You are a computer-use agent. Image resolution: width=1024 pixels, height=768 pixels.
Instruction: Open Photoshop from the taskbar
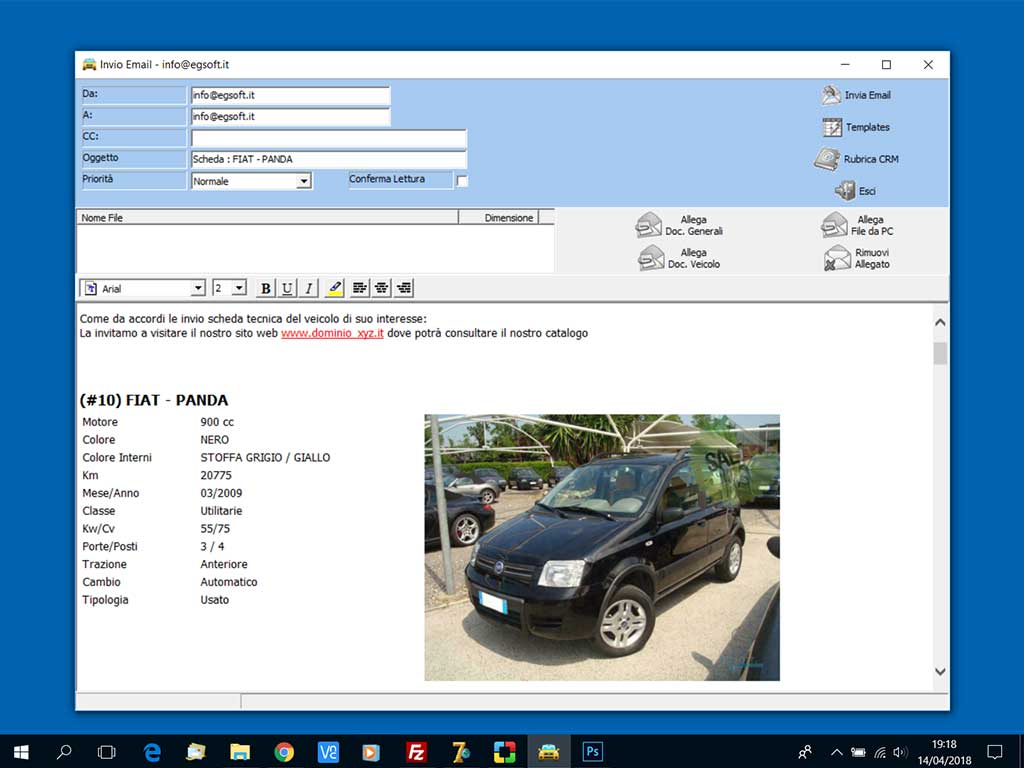592,752
